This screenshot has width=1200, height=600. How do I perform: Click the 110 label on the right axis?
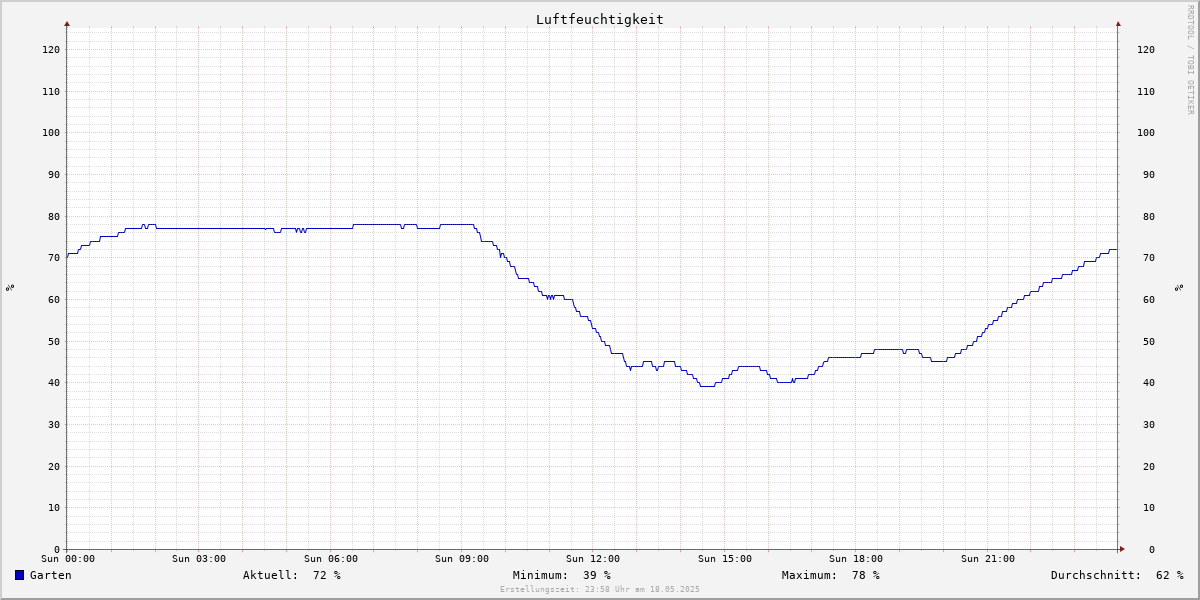coord(1146,91)
